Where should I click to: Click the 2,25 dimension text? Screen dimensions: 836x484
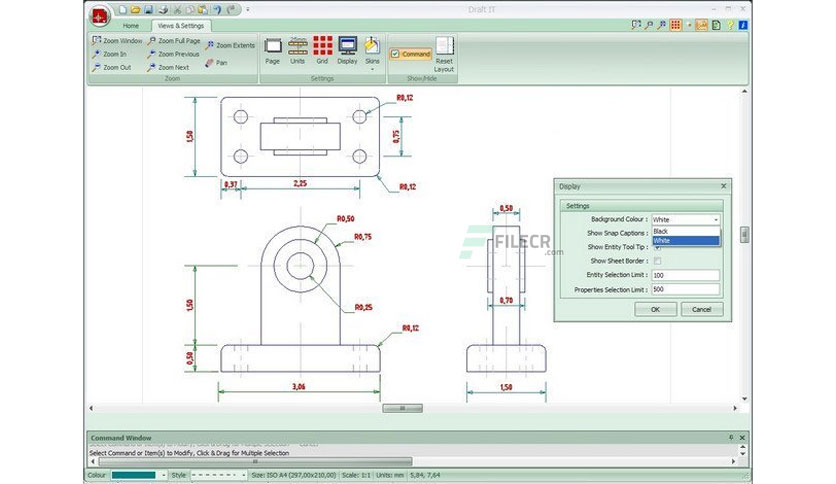tap(300, 183)
